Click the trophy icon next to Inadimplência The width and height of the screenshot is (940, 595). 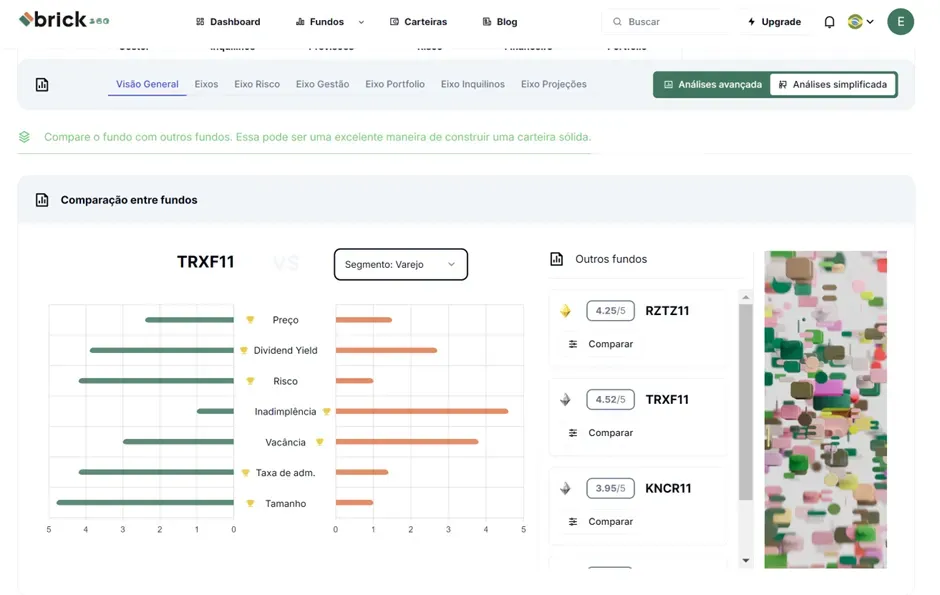pyautogui.click(x=326, y=411)
